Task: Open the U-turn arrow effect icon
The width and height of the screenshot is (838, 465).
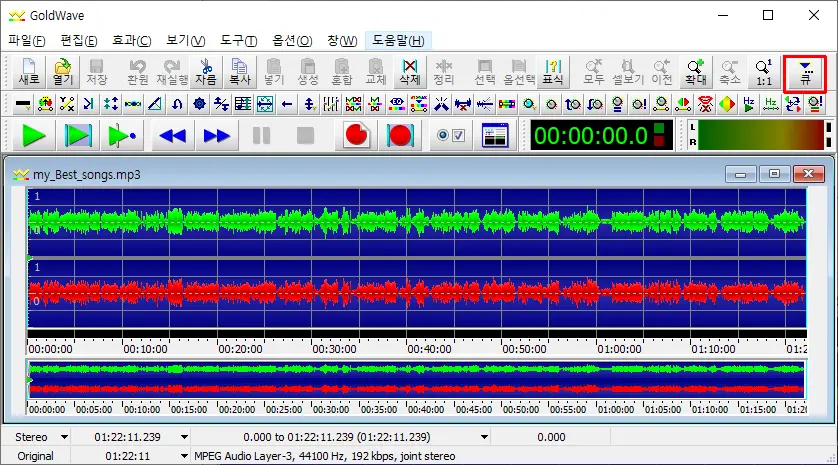Action: click(x=177, y=104)
